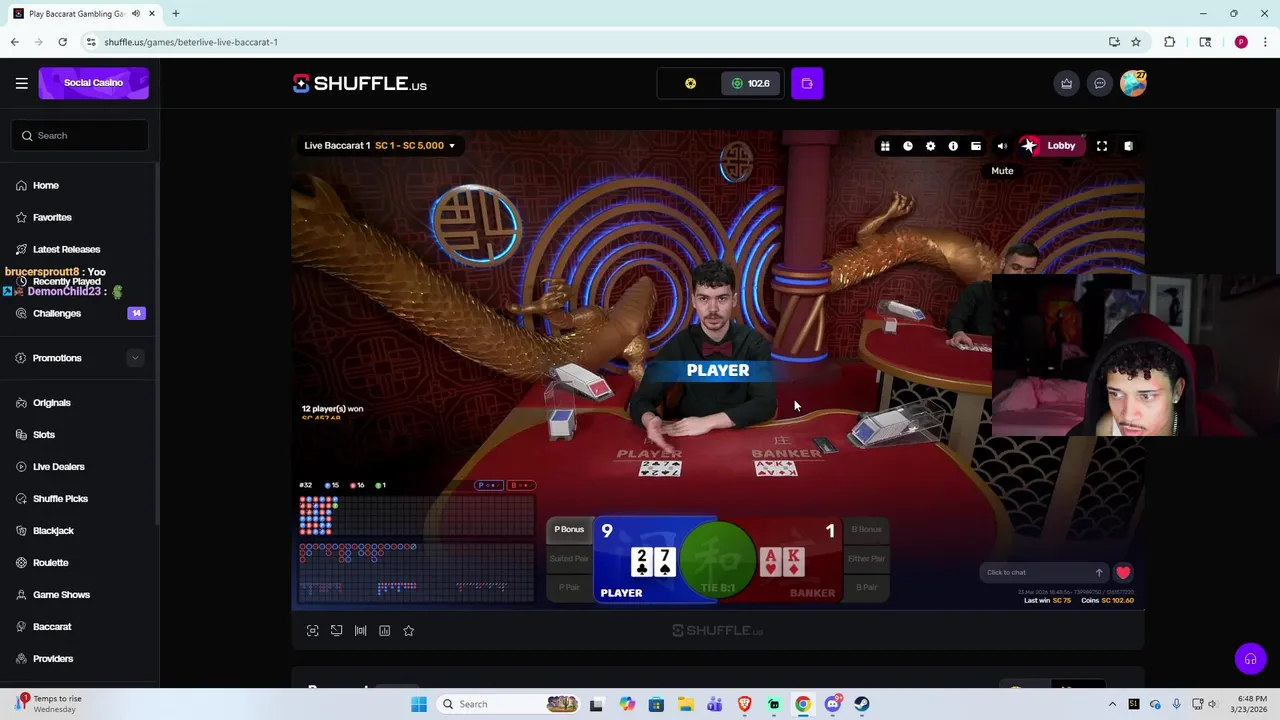Click the heart icon beside chat
The width and height of the screenshot is (1280, 720).
coord(1123,573)
